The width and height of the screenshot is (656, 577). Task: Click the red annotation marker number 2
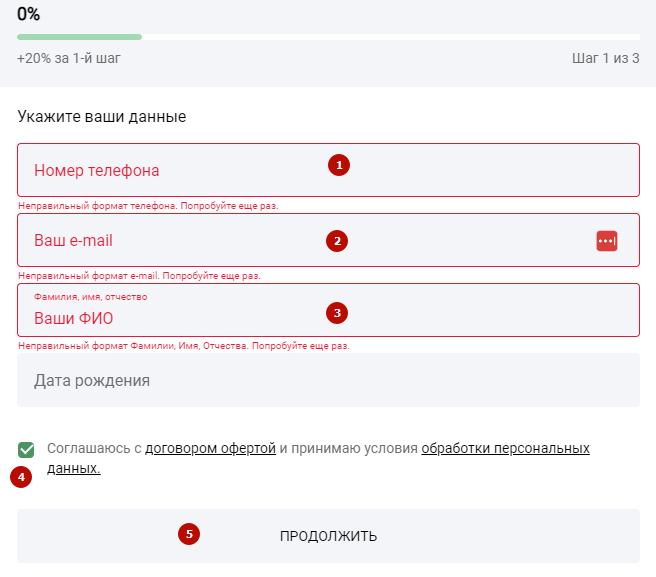coord(337,241)
